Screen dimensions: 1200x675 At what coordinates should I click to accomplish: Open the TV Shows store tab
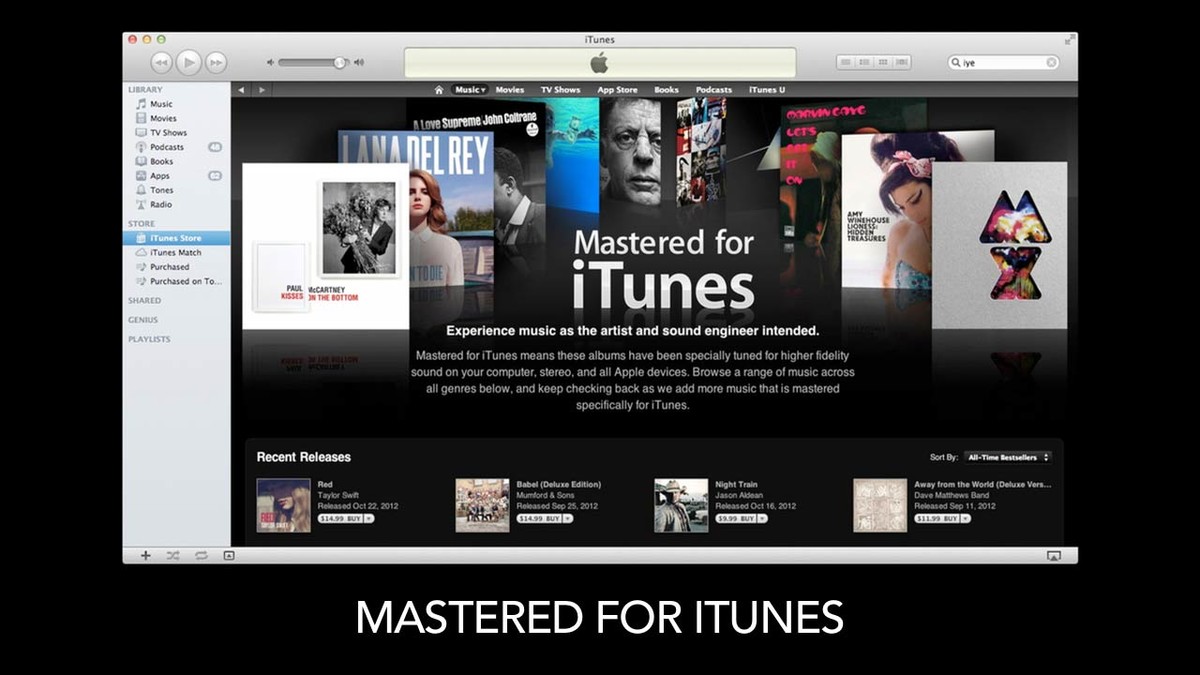click(x=560, y=89)
